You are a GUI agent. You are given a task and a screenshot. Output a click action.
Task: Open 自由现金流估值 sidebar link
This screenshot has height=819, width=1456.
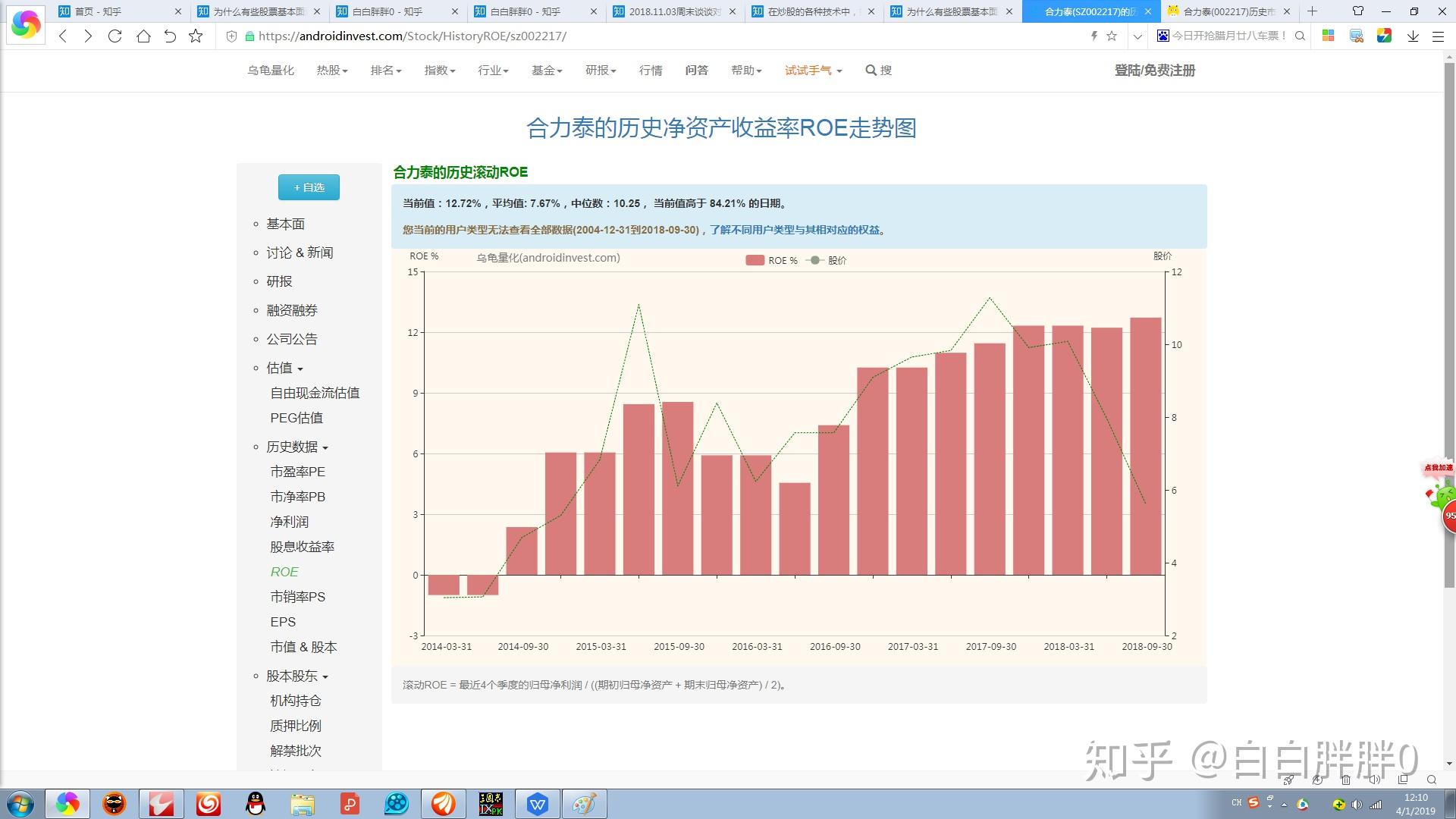coord(315,393)
